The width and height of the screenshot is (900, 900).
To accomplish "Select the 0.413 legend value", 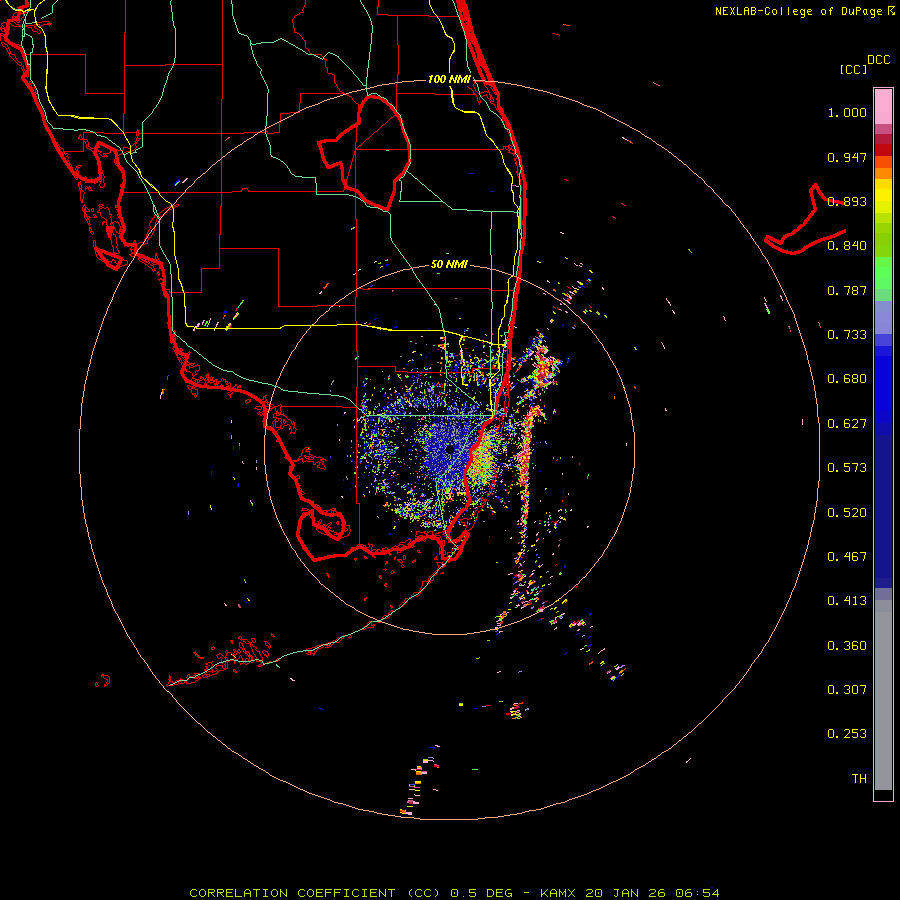I will (847, 601).
